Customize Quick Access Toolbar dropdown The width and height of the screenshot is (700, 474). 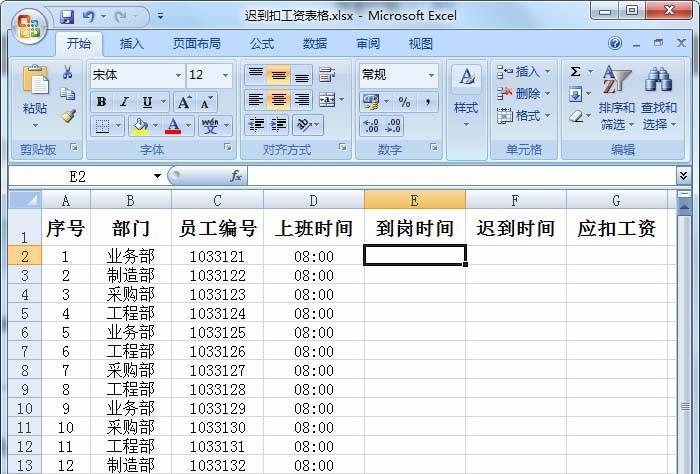point(160,17)
